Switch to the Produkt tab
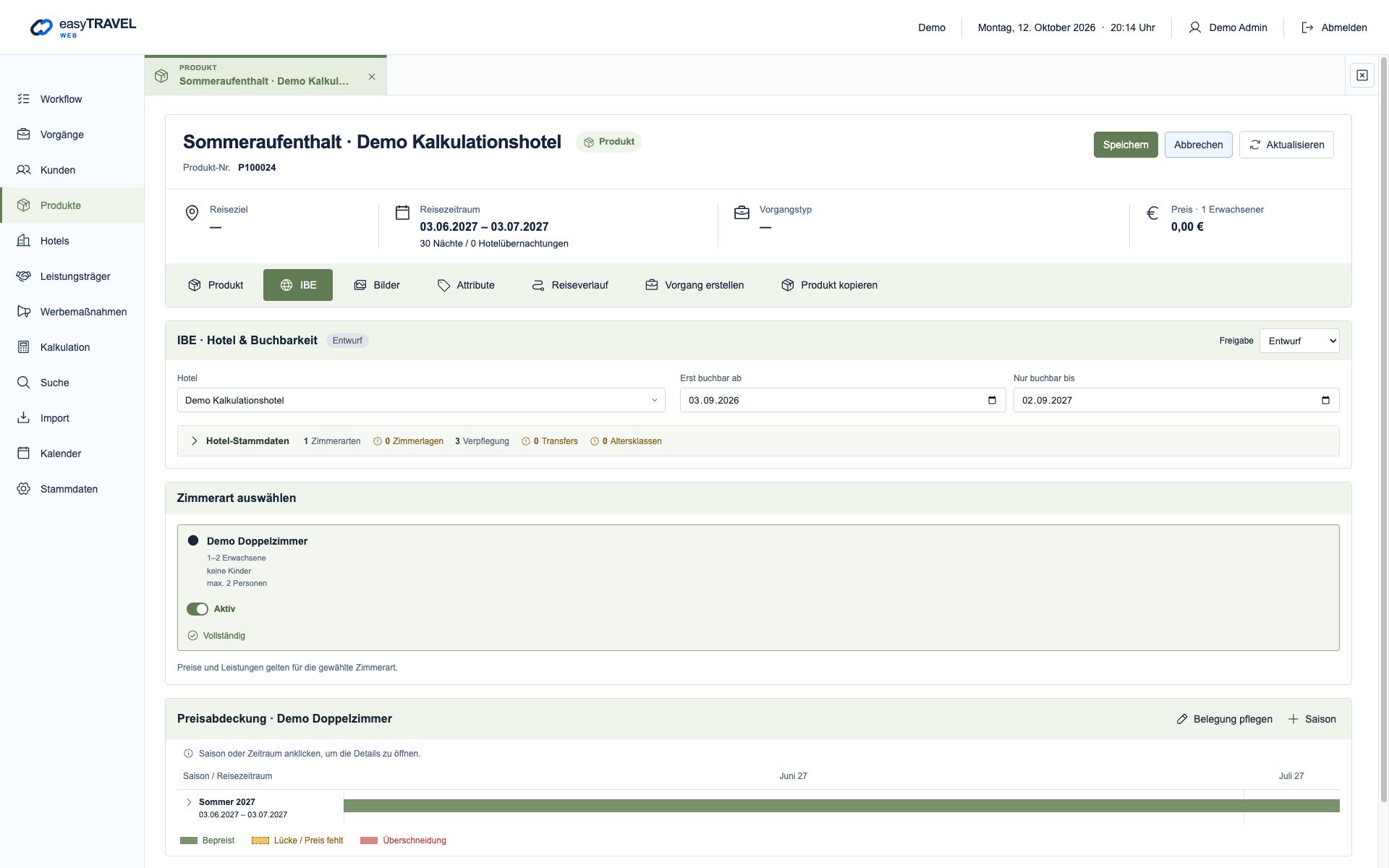The image size is (1389, 868). (216, 285)
